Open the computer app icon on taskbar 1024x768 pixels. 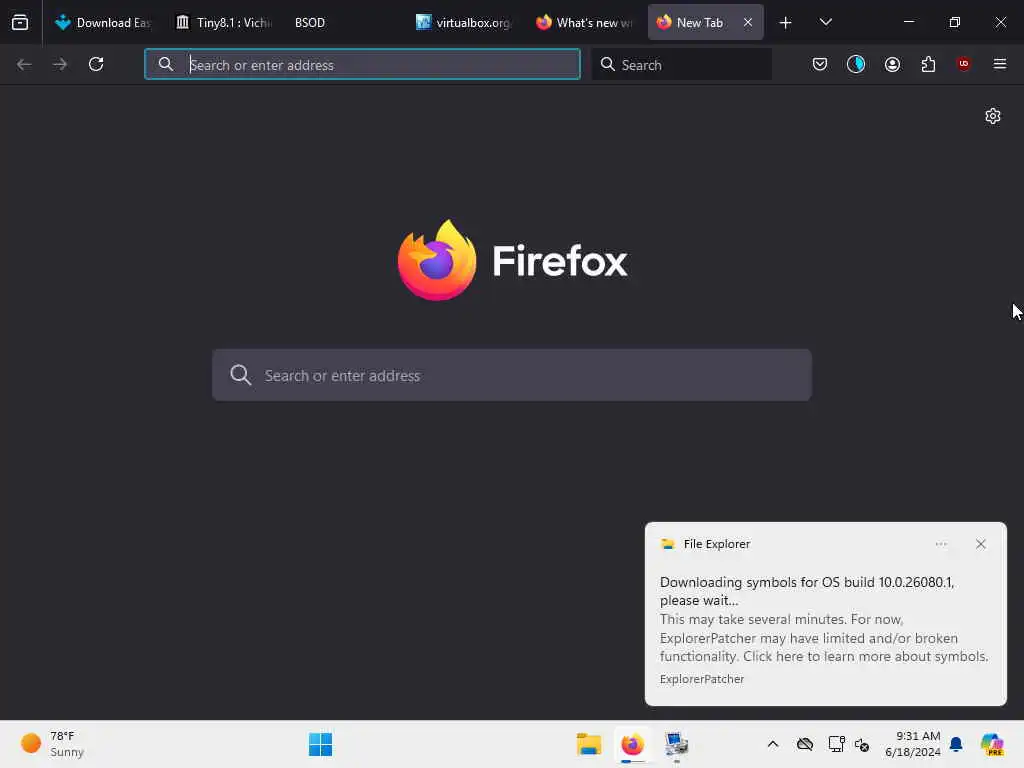click(676, 744)
